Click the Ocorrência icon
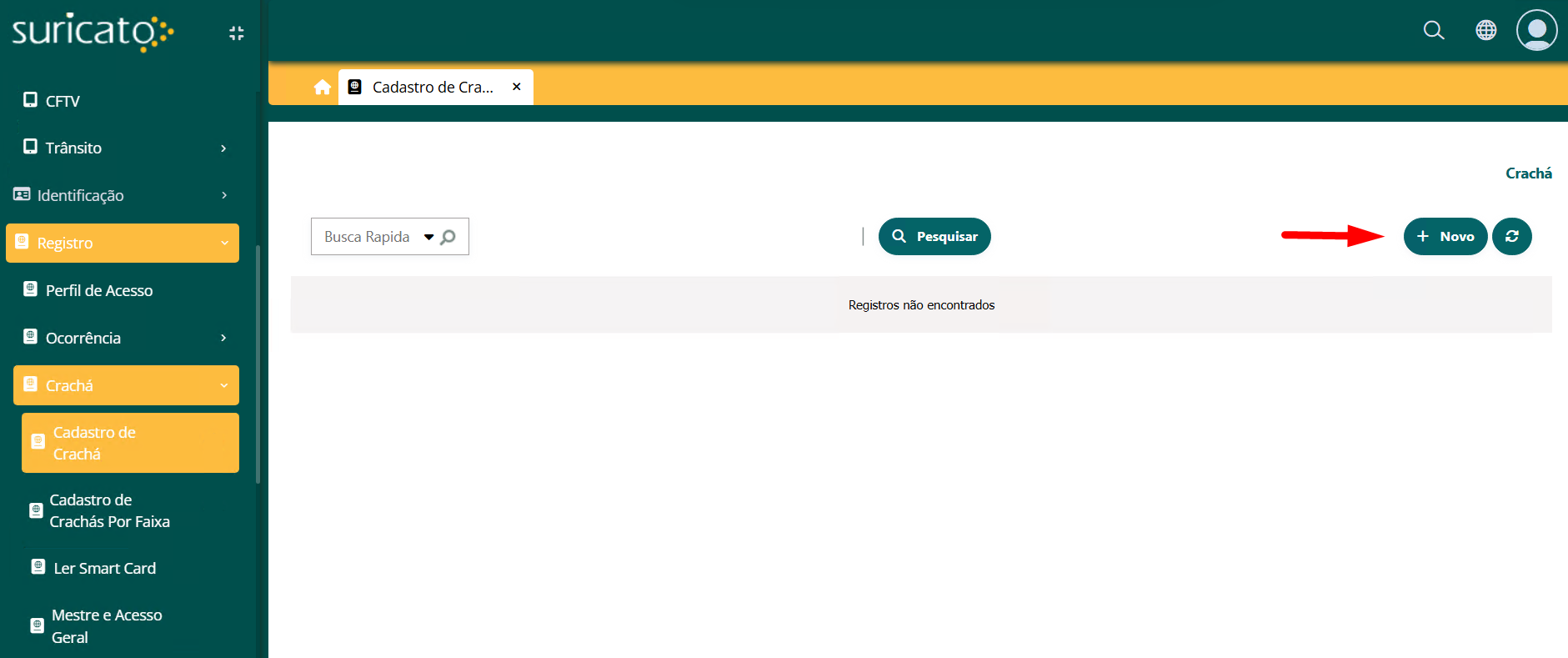Image resolution: width=1568 pixels, height=658 pixels. coord(30,337)
